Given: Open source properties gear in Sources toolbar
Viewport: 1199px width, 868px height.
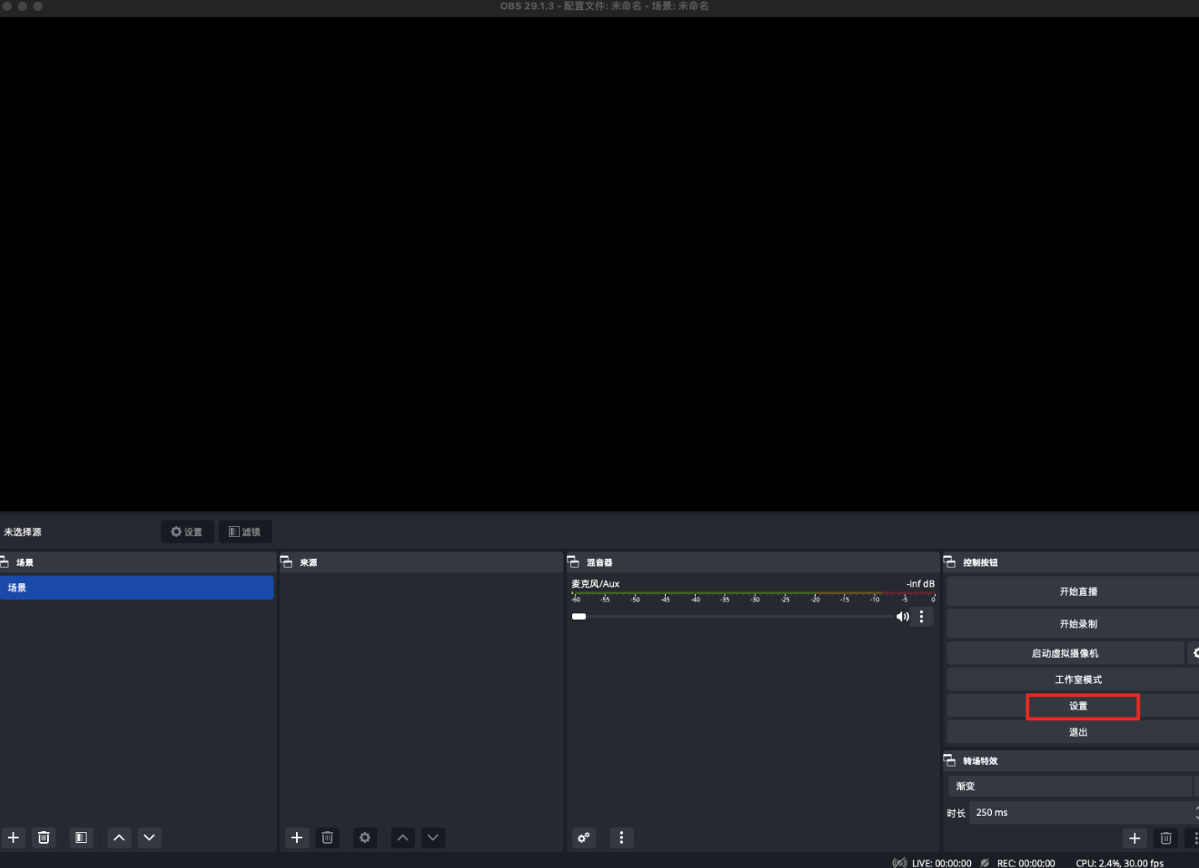Looking at the screenshot, I should [x=365, y=837].
